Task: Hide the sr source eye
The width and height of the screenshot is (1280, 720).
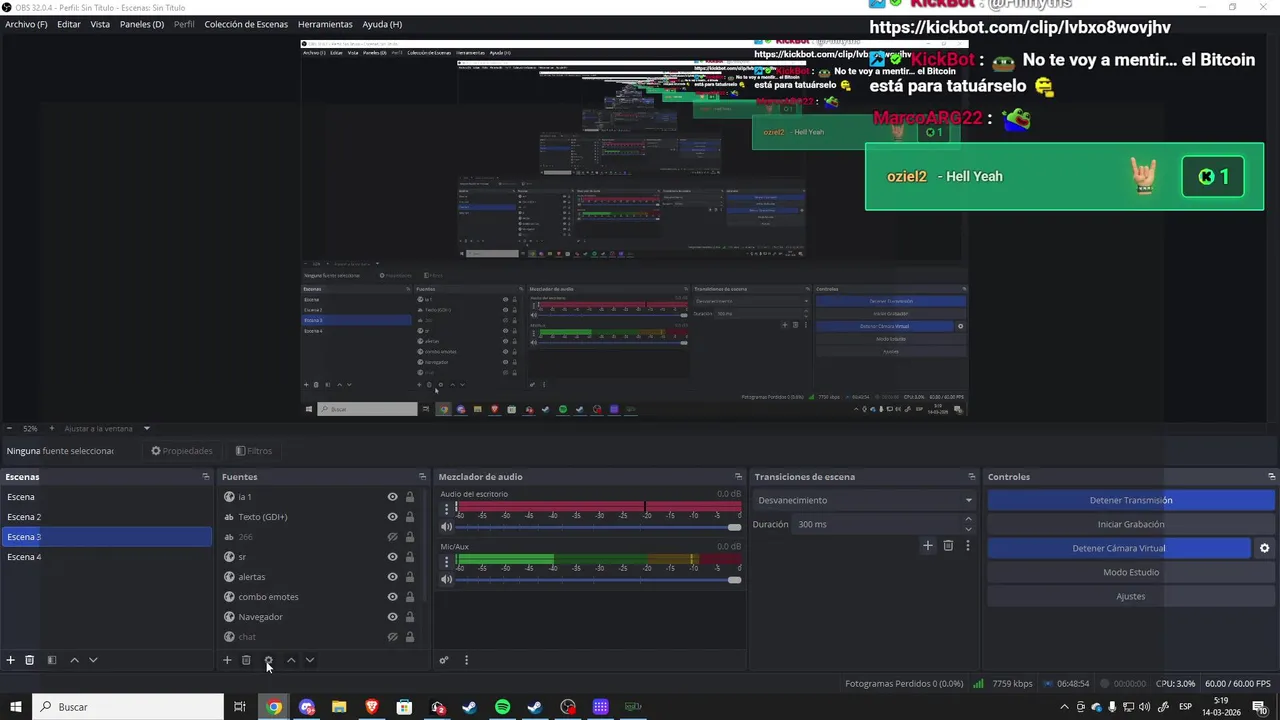Action: point(392,557)
